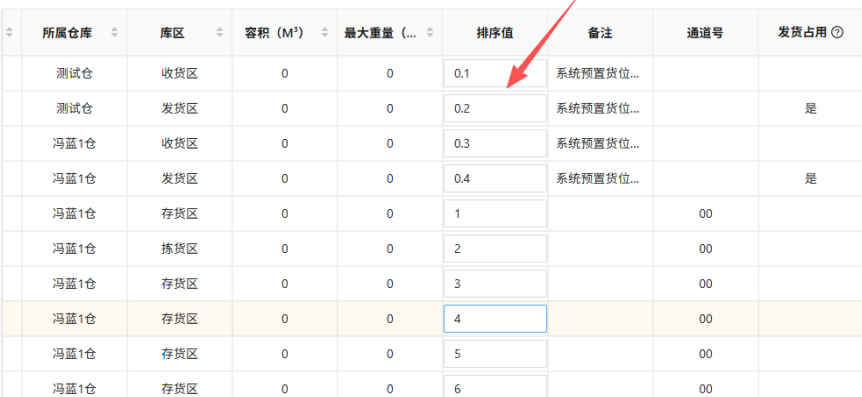Select the sort value input showing 3

[x=495, y=284]
